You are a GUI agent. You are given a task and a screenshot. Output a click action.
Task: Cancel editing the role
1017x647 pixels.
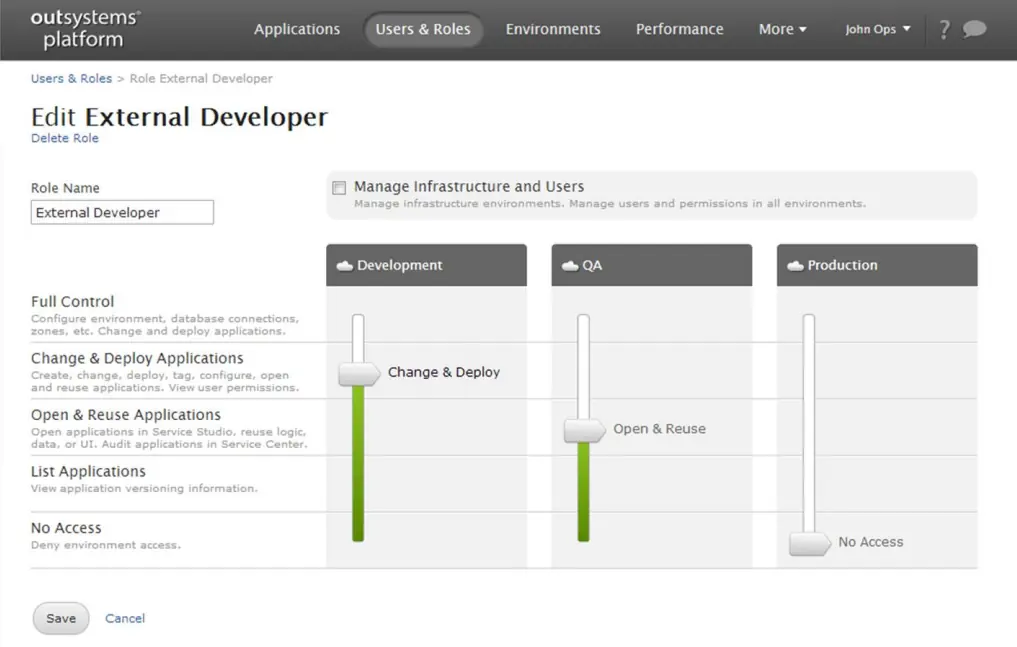(125, 618)
